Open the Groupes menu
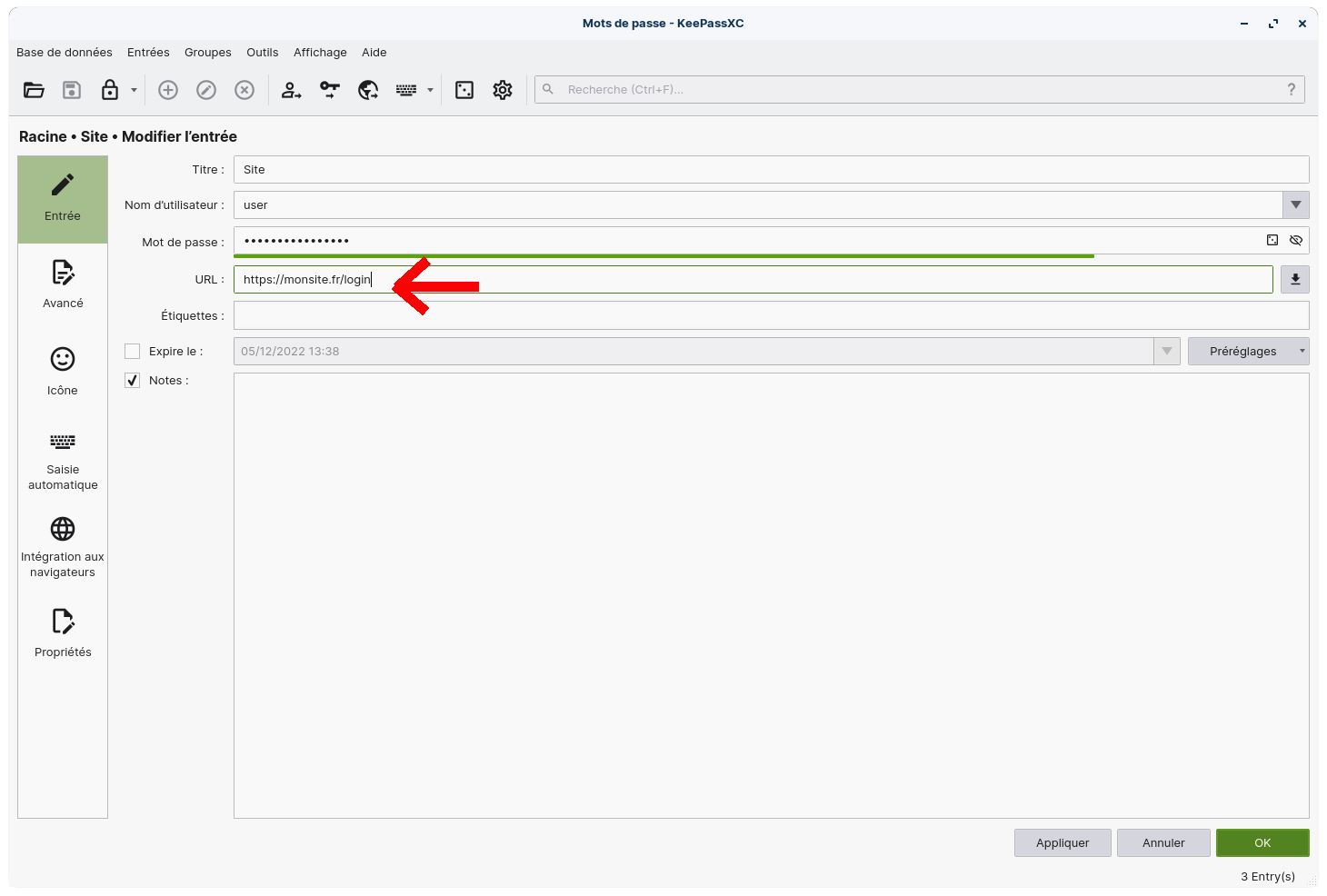The width and height of the screenshot is (1327, 896). 207,53
